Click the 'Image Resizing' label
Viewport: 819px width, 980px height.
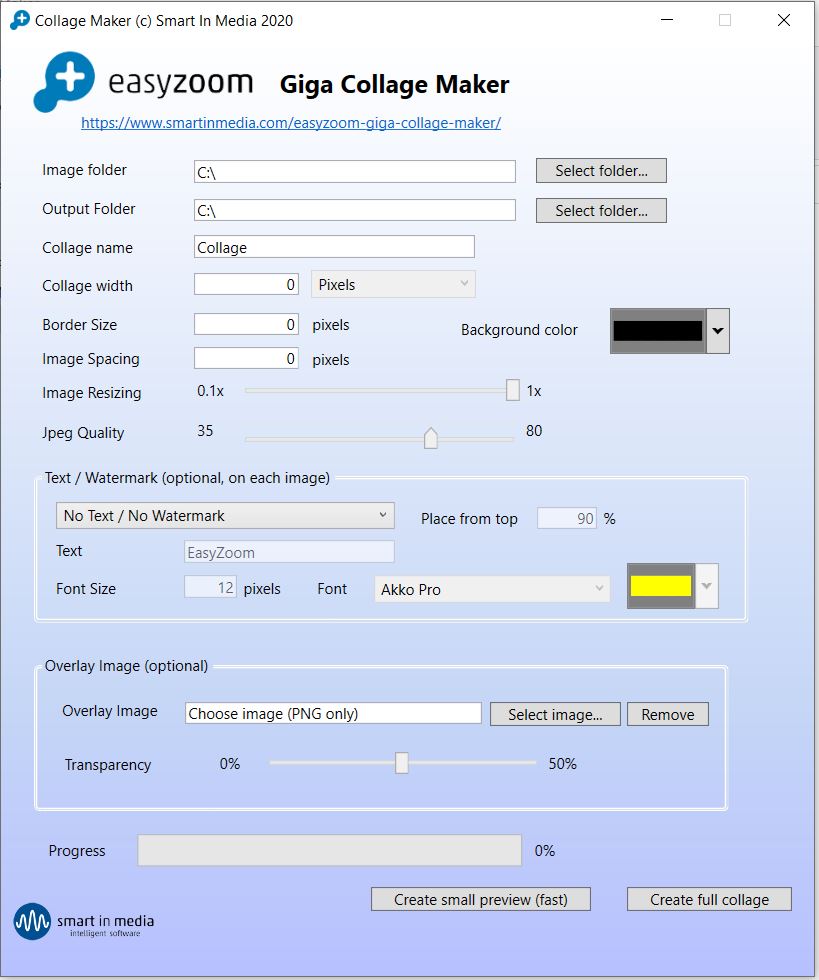tap(92, 392)
